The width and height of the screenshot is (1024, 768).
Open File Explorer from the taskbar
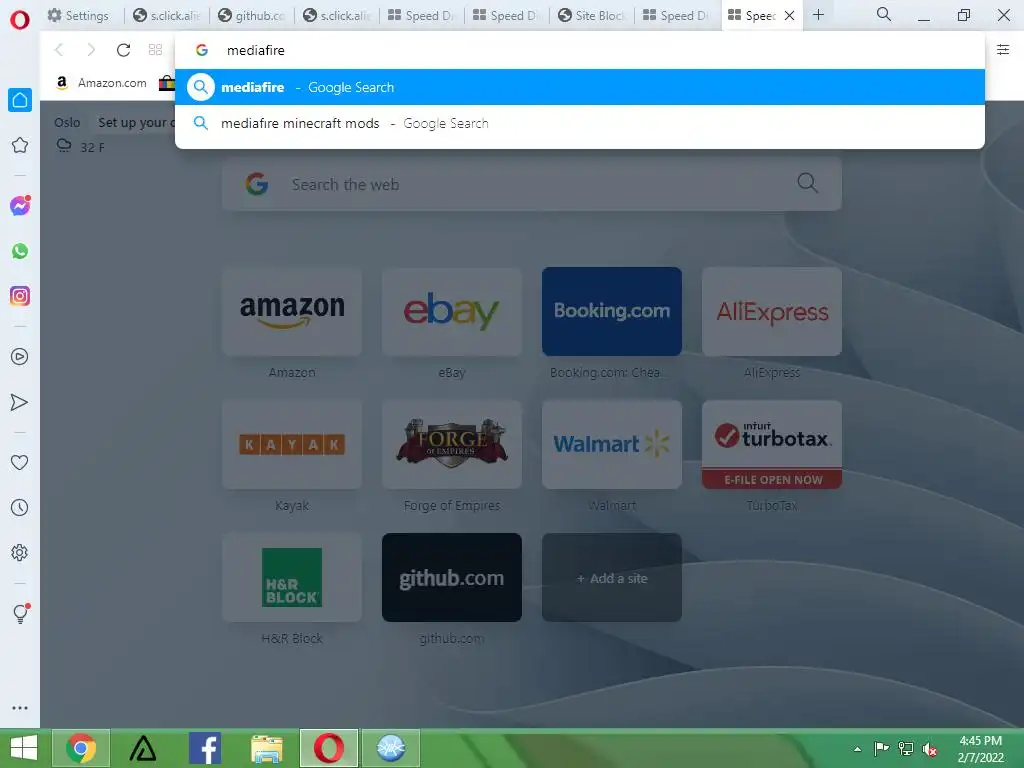click(x=267, y=748)
